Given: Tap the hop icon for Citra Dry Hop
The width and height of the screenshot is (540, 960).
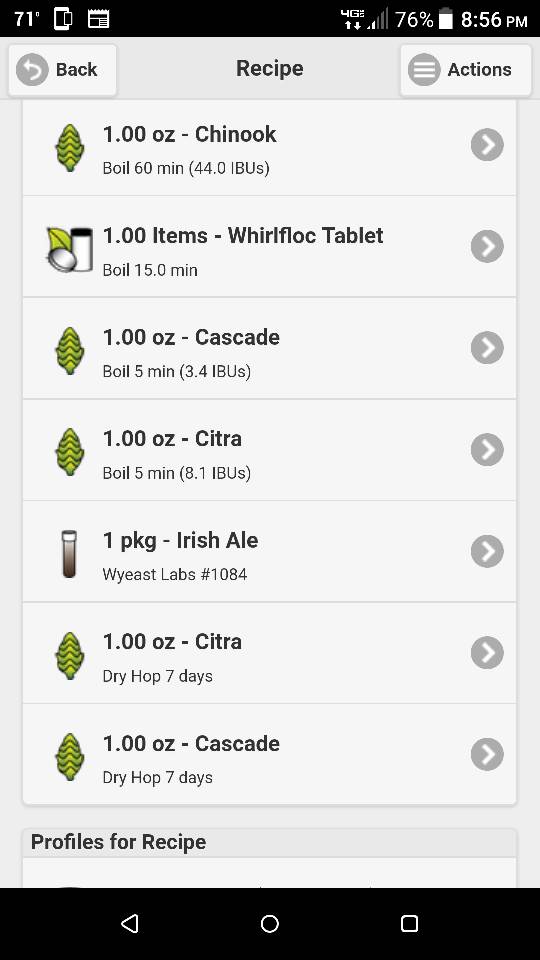Looking at the screenshot, I should tap(70, 656).
